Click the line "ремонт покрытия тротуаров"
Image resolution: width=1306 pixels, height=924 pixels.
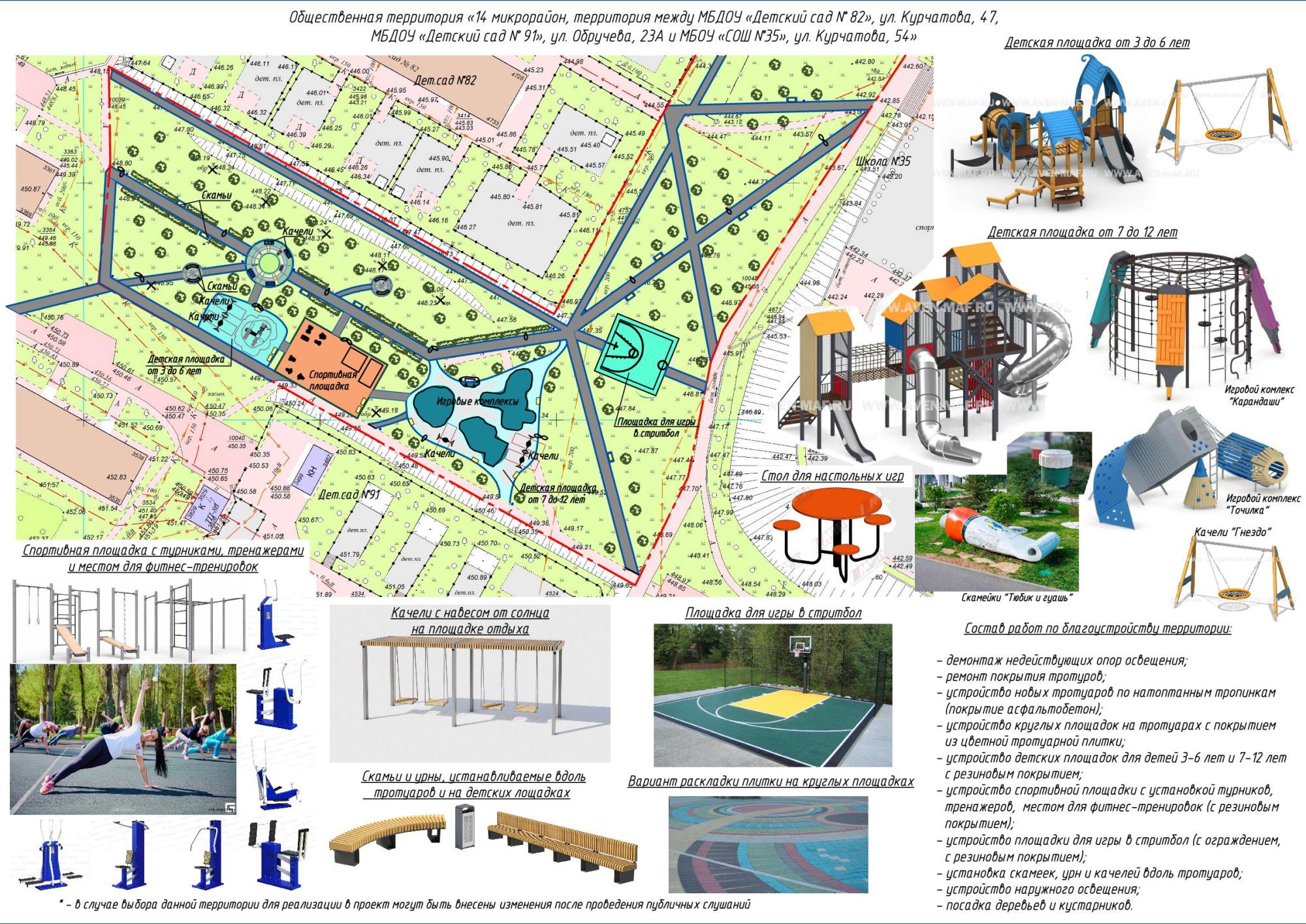click(x=1022, y=677)
